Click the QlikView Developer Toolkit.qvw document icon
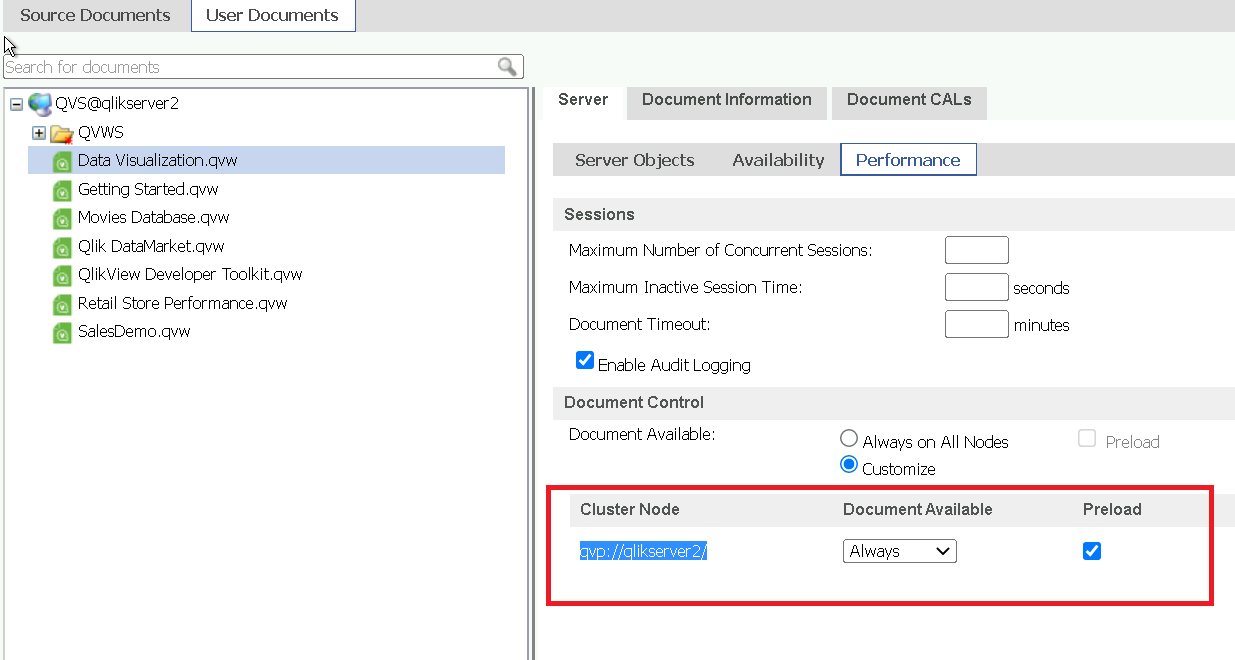 tap(62, 274)
